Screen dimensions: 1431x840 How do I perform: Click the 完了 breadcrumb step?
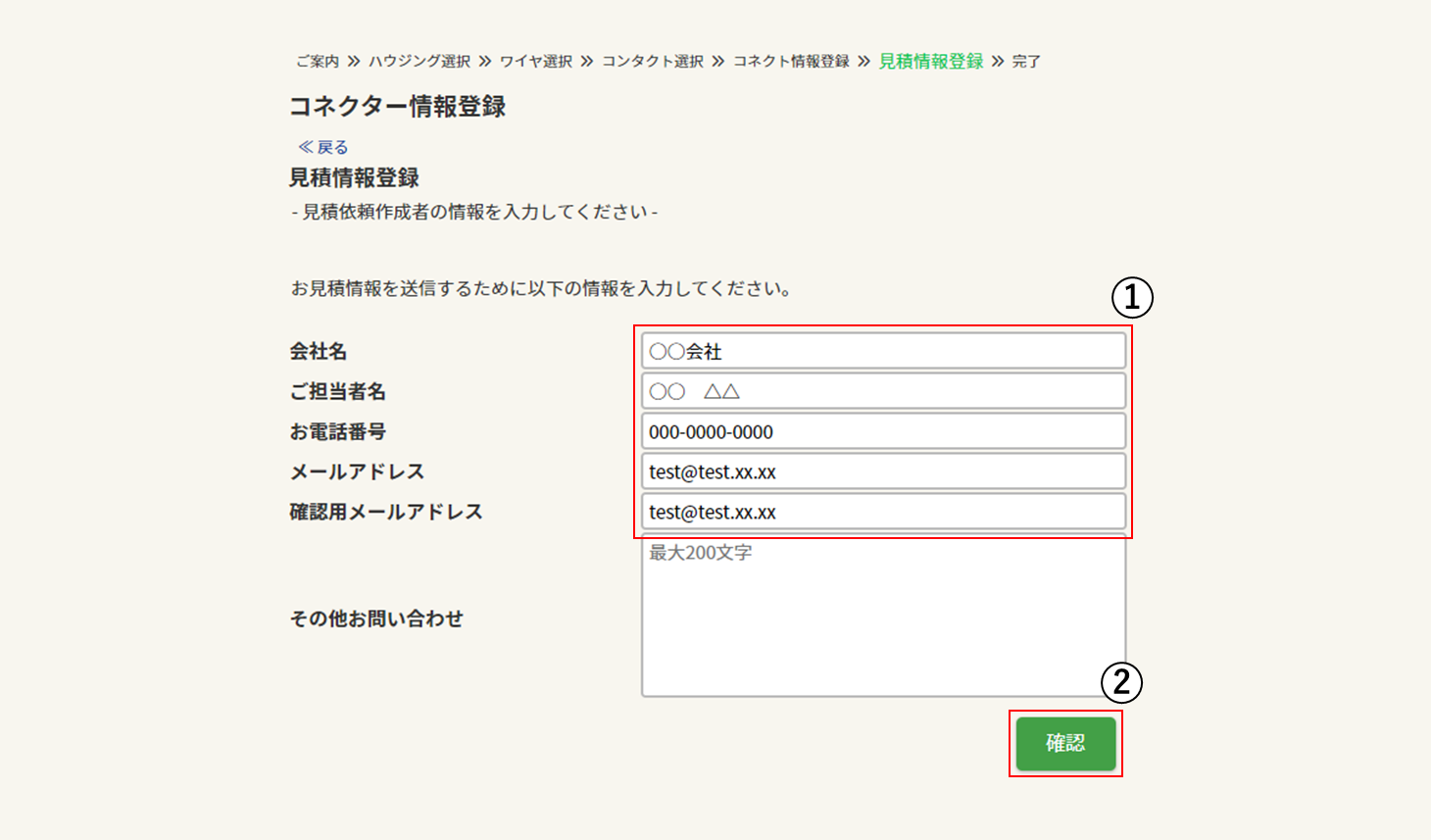[x=1026, y=62]
